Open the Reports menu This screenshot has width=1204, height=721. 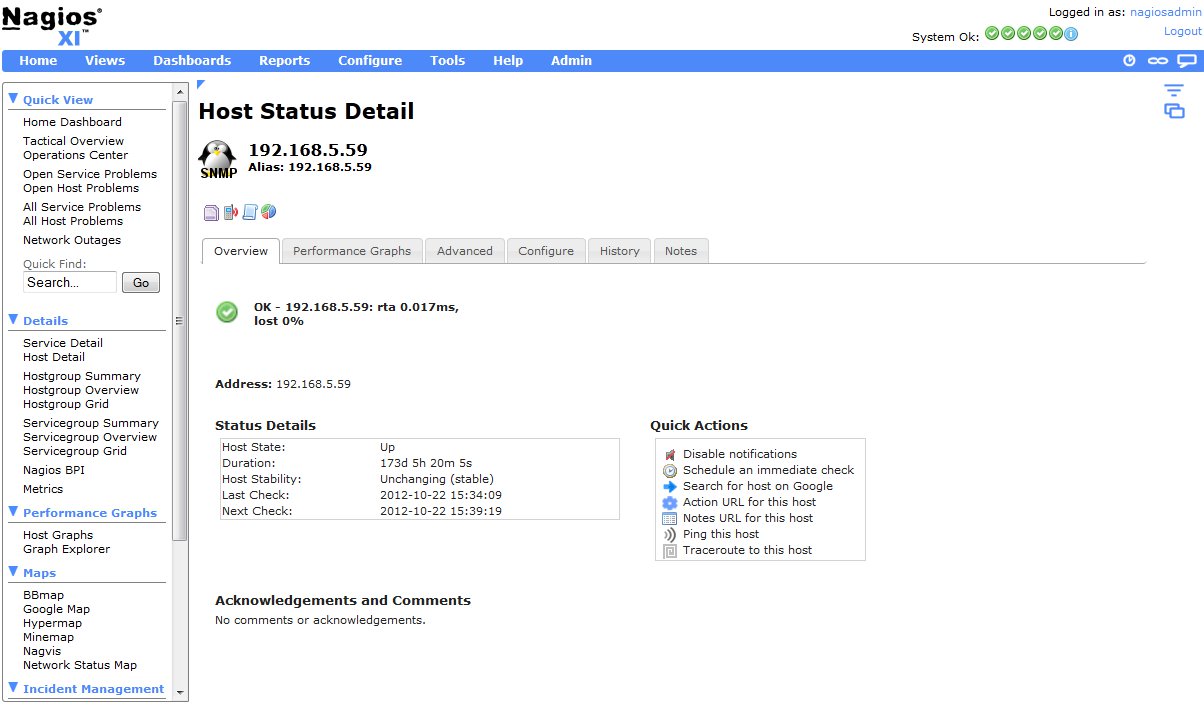coord(285,61)
